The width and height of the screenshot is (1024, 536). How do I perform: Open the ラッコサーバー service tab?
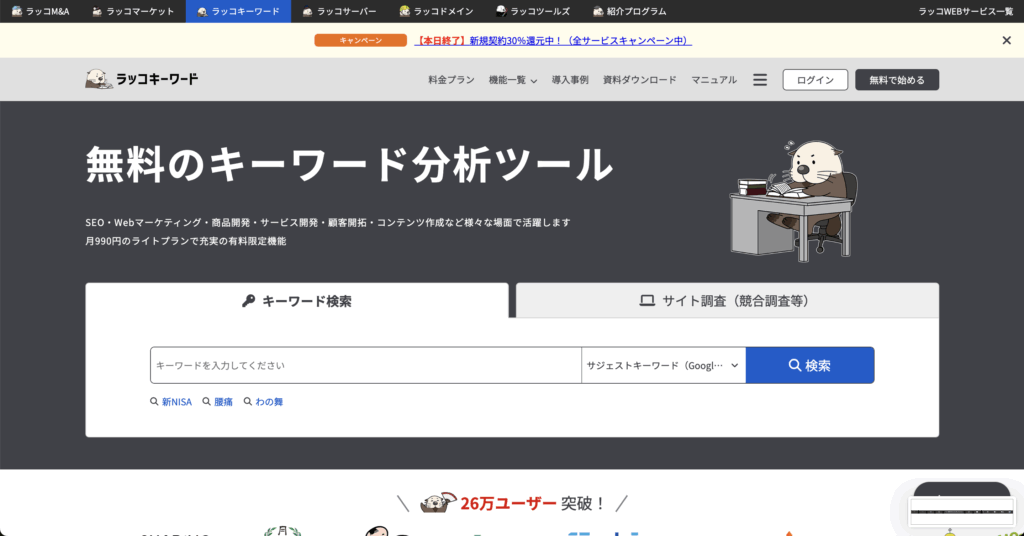point(340,11)
